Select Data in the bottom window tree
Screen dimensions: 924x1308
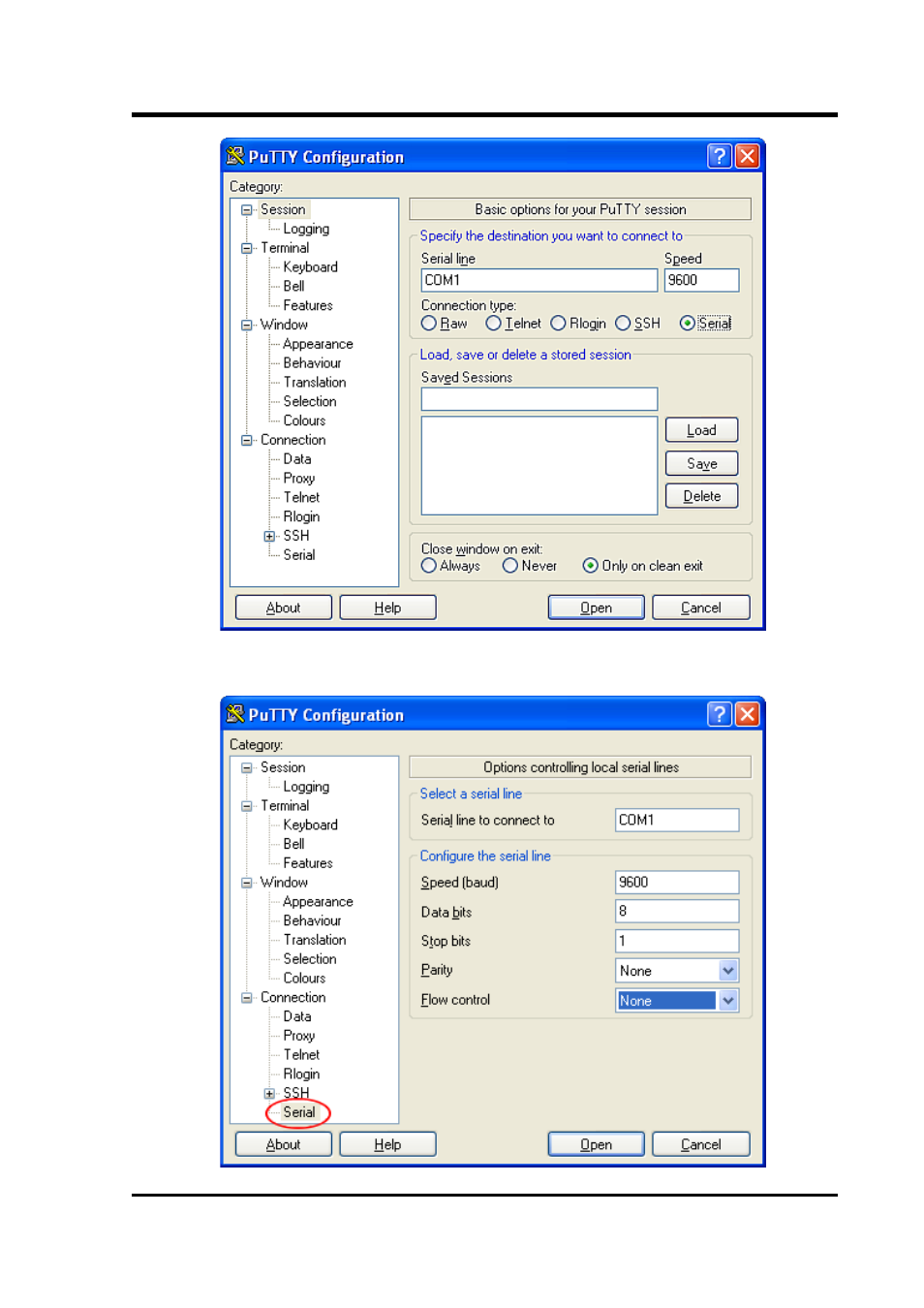[x=297, y=1016]
